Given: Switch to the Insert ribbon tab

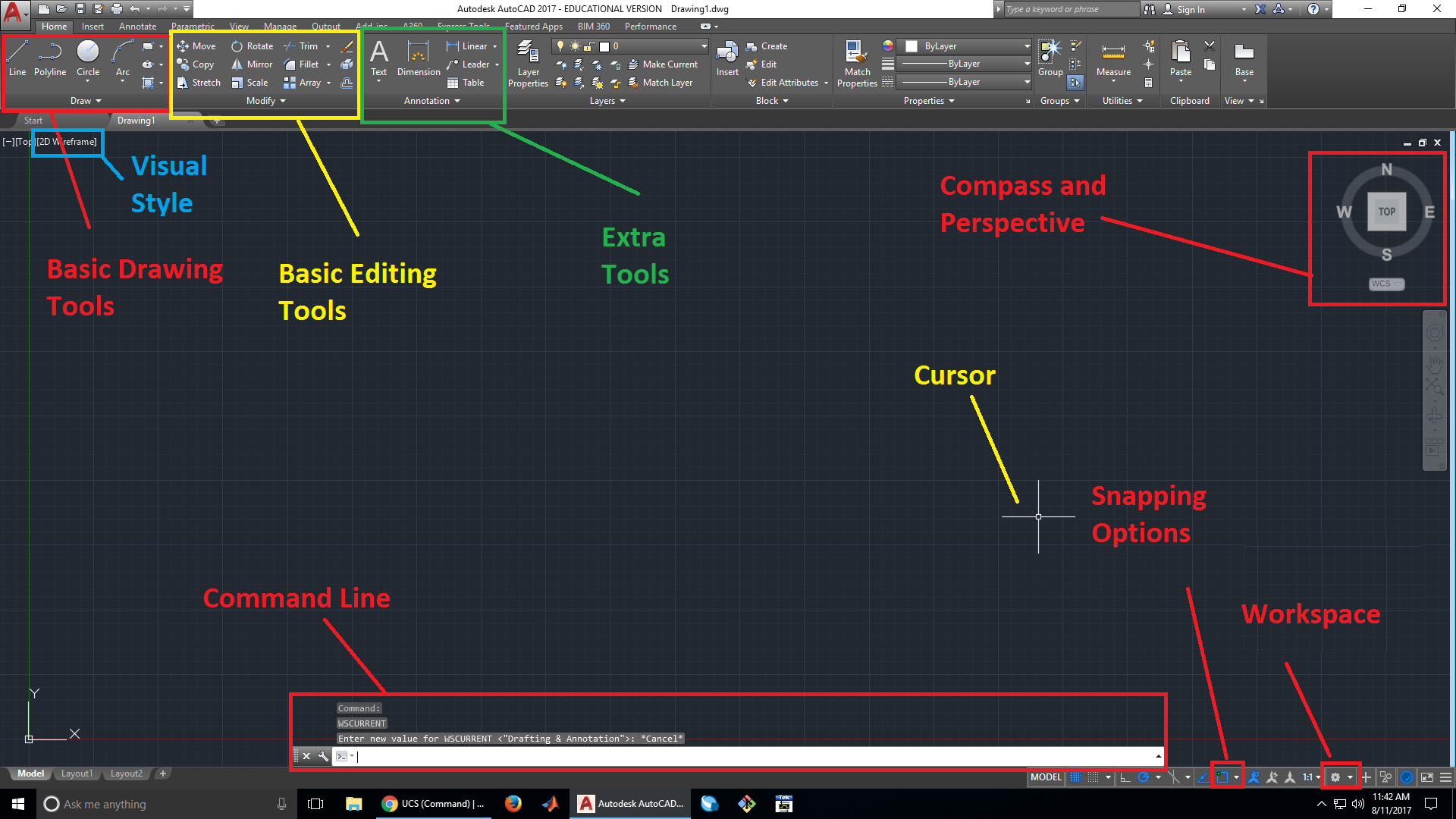Looking at the screenshot, I should (90, 26).
